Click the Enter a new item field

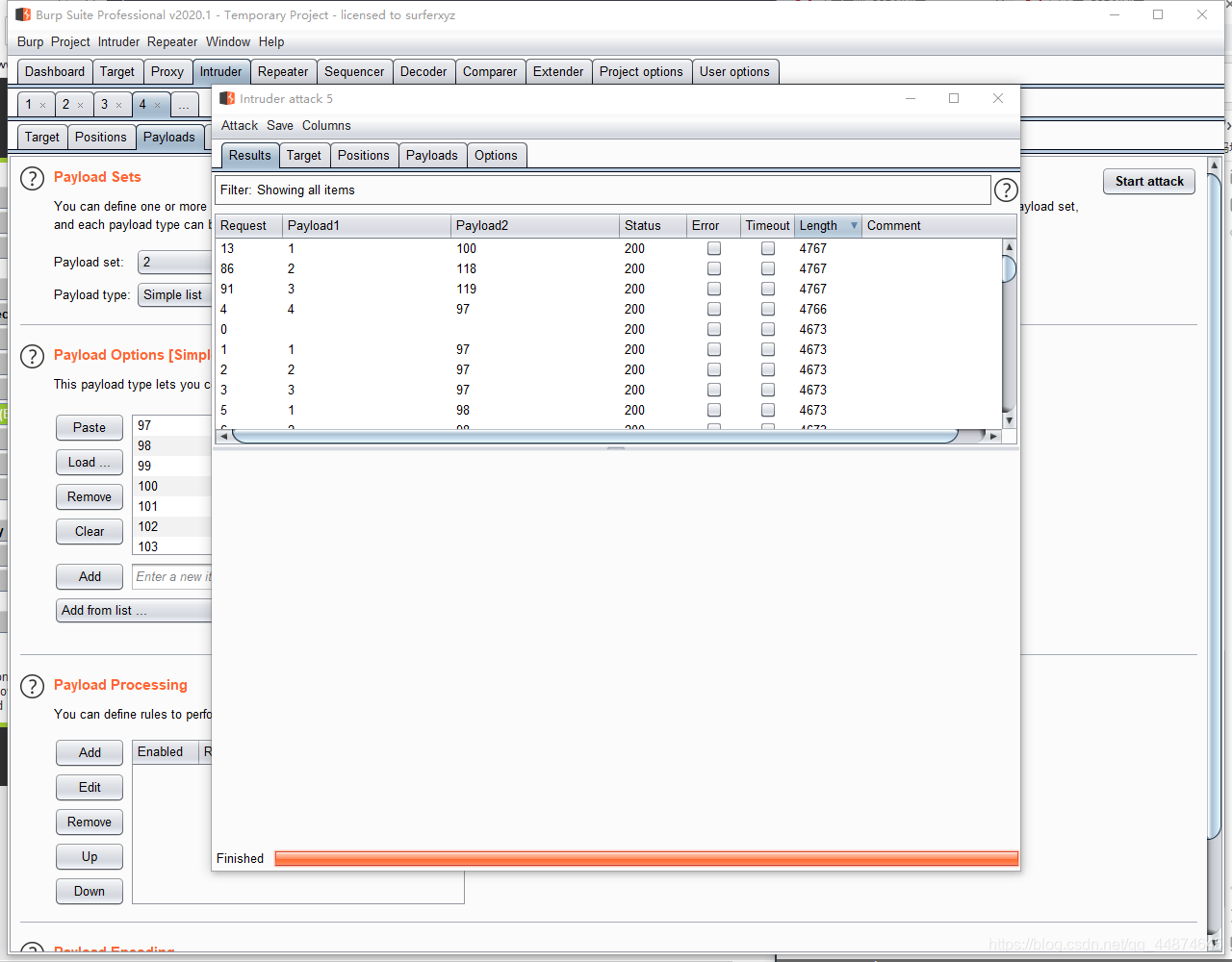(172, 576)
